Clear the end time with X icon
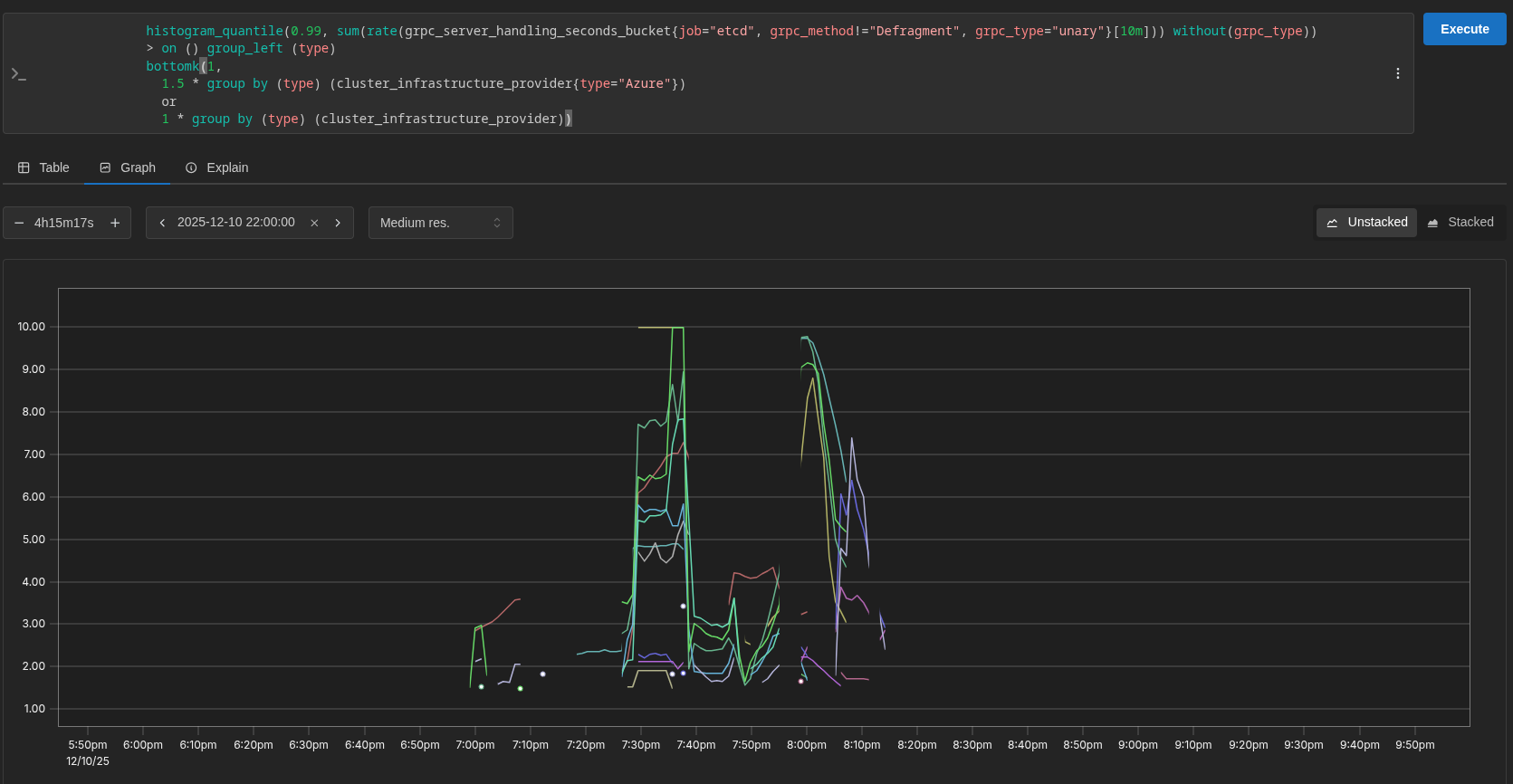The height and width of the screenshot is (784, 1513). coord(314,223)
